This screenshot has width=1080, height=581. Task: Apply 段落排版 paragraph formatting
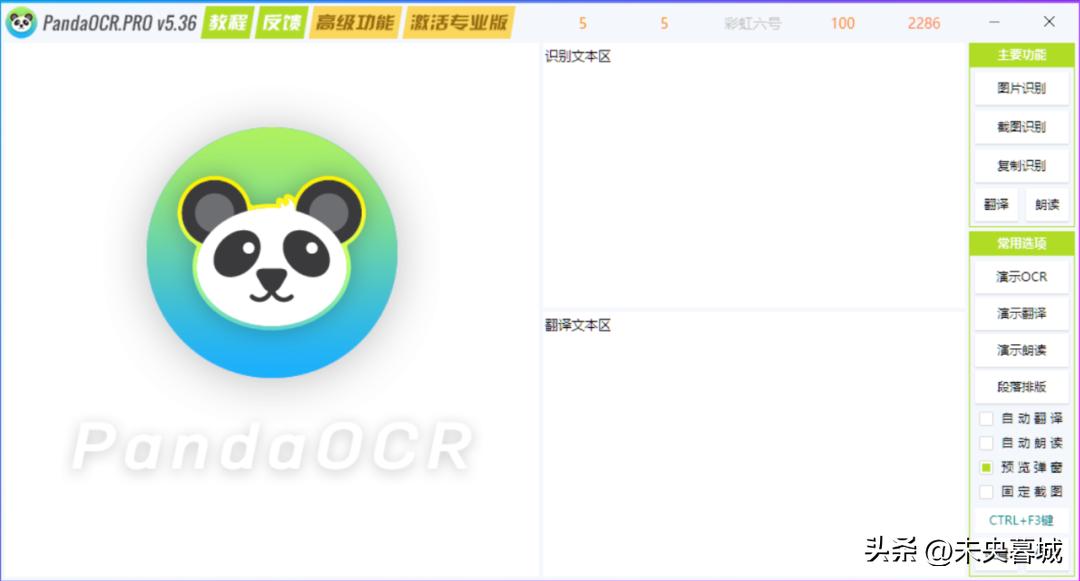1021,387
